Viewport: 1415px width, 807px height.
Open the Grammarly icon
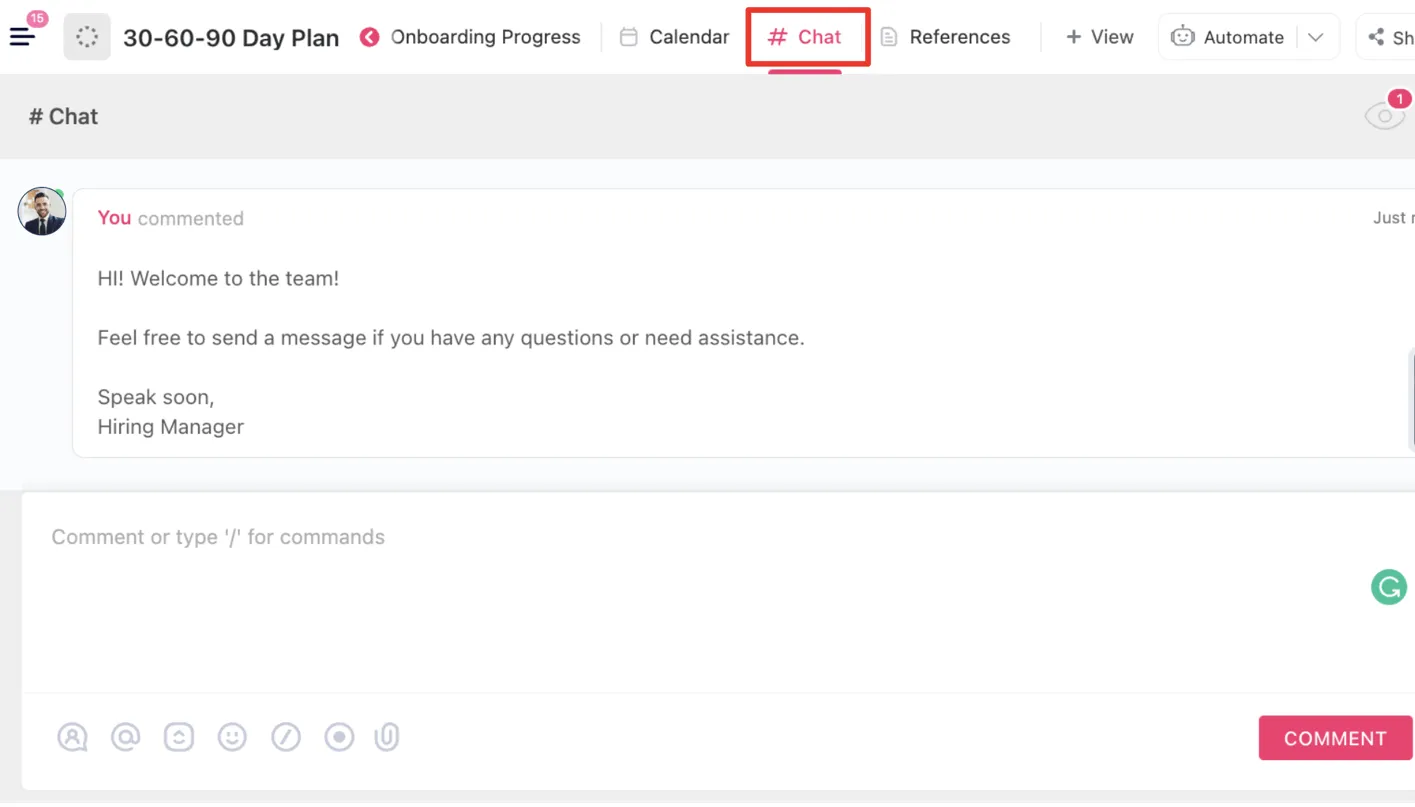pyautogui.click(x=1389, y=587)
